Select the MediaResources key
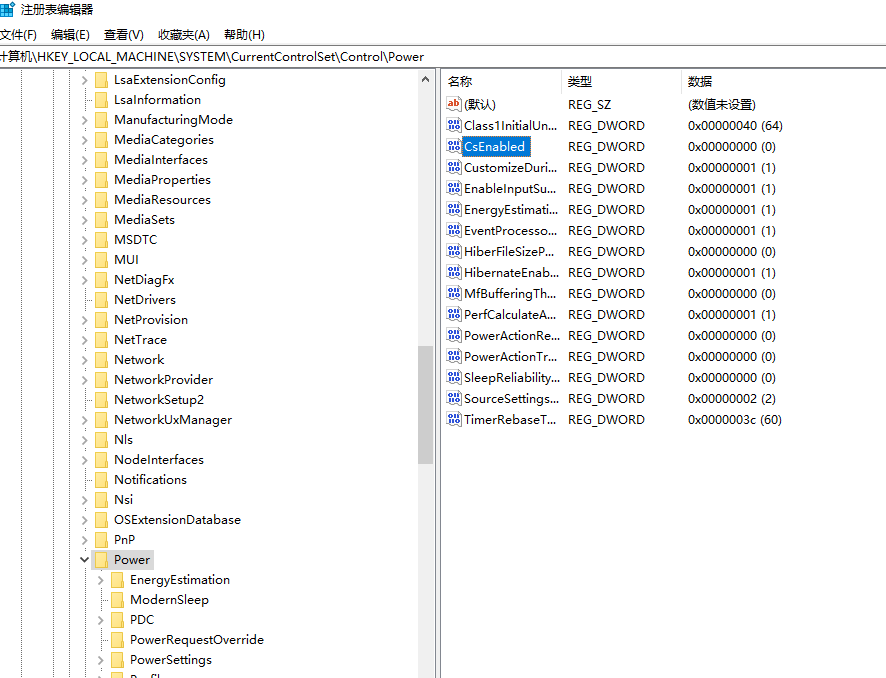The height and width of the screenshot is (678, 886). [162, 199]
